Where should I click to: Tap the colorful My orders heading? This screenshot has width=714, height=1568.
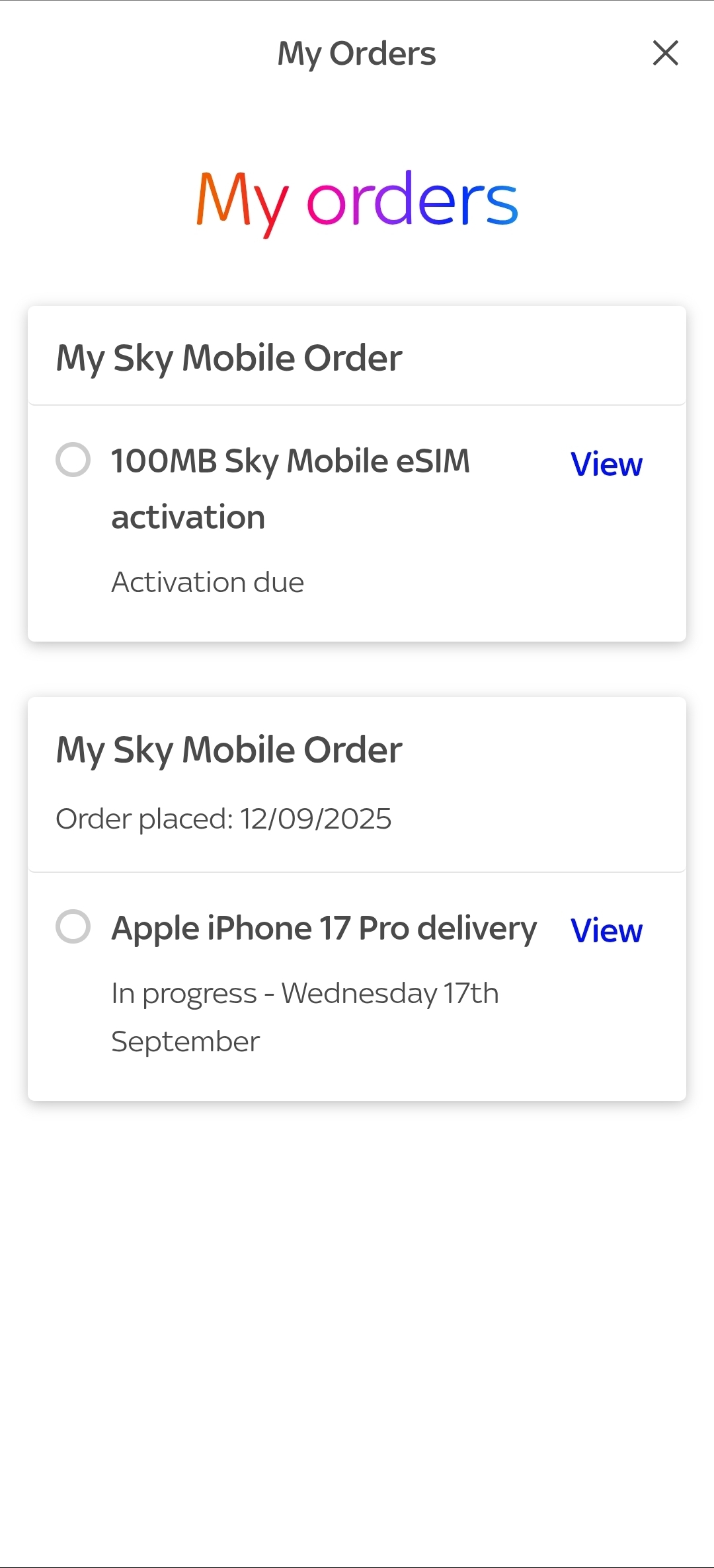pos(357,200)
